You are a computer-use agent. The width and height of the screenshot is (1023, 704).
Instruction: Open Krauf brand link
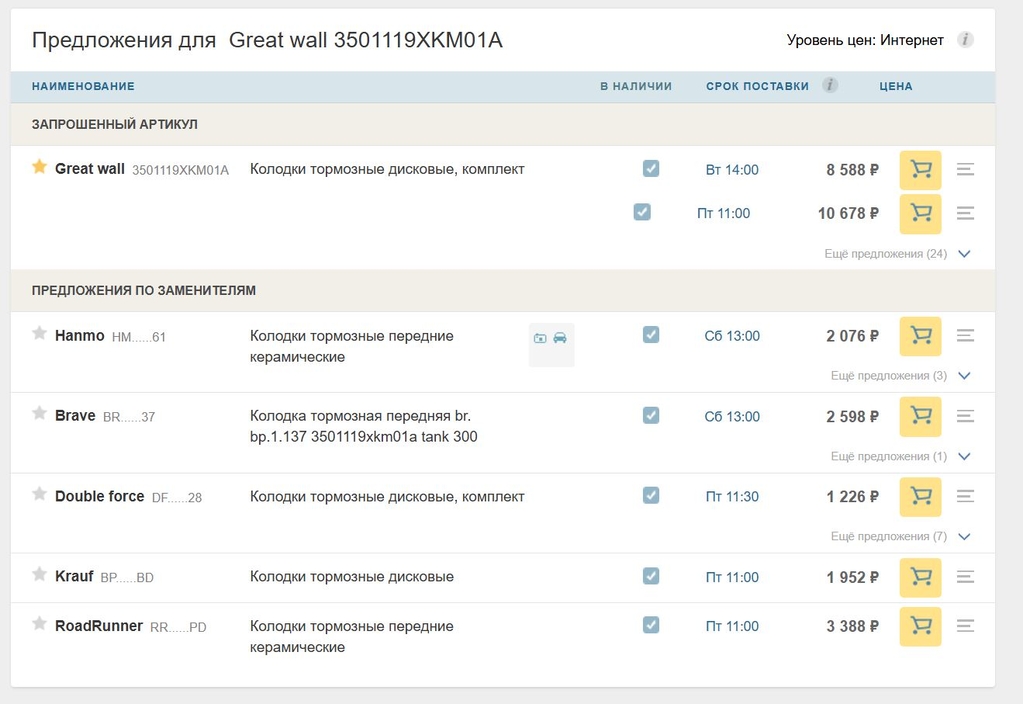point(74,576)
